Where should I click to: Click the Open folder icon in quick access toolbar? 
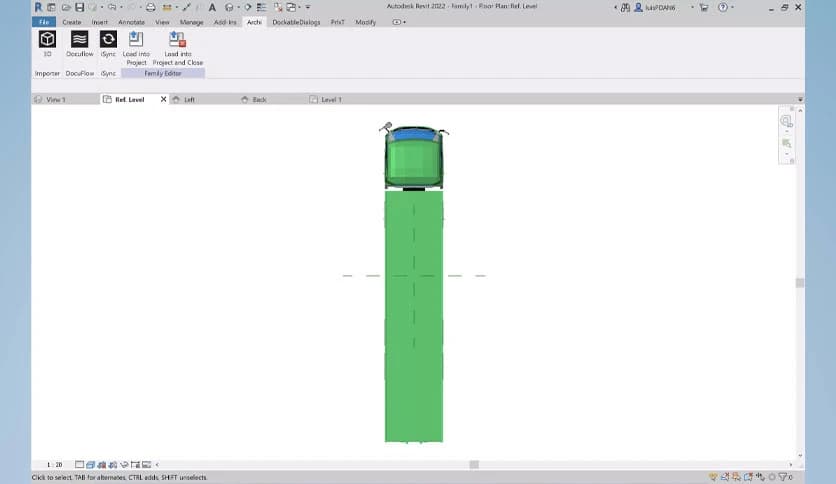tap(66, 7)
